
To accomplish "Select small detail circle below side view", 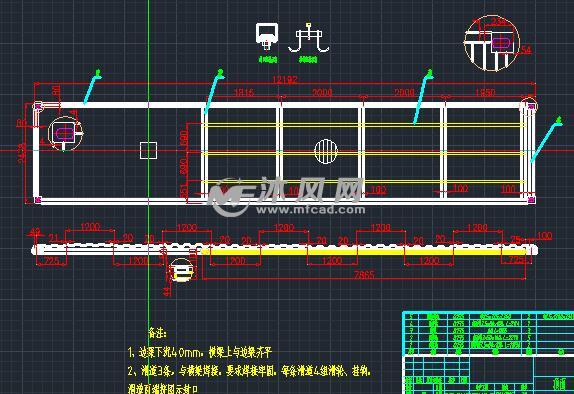I will (x=182, y=270).
